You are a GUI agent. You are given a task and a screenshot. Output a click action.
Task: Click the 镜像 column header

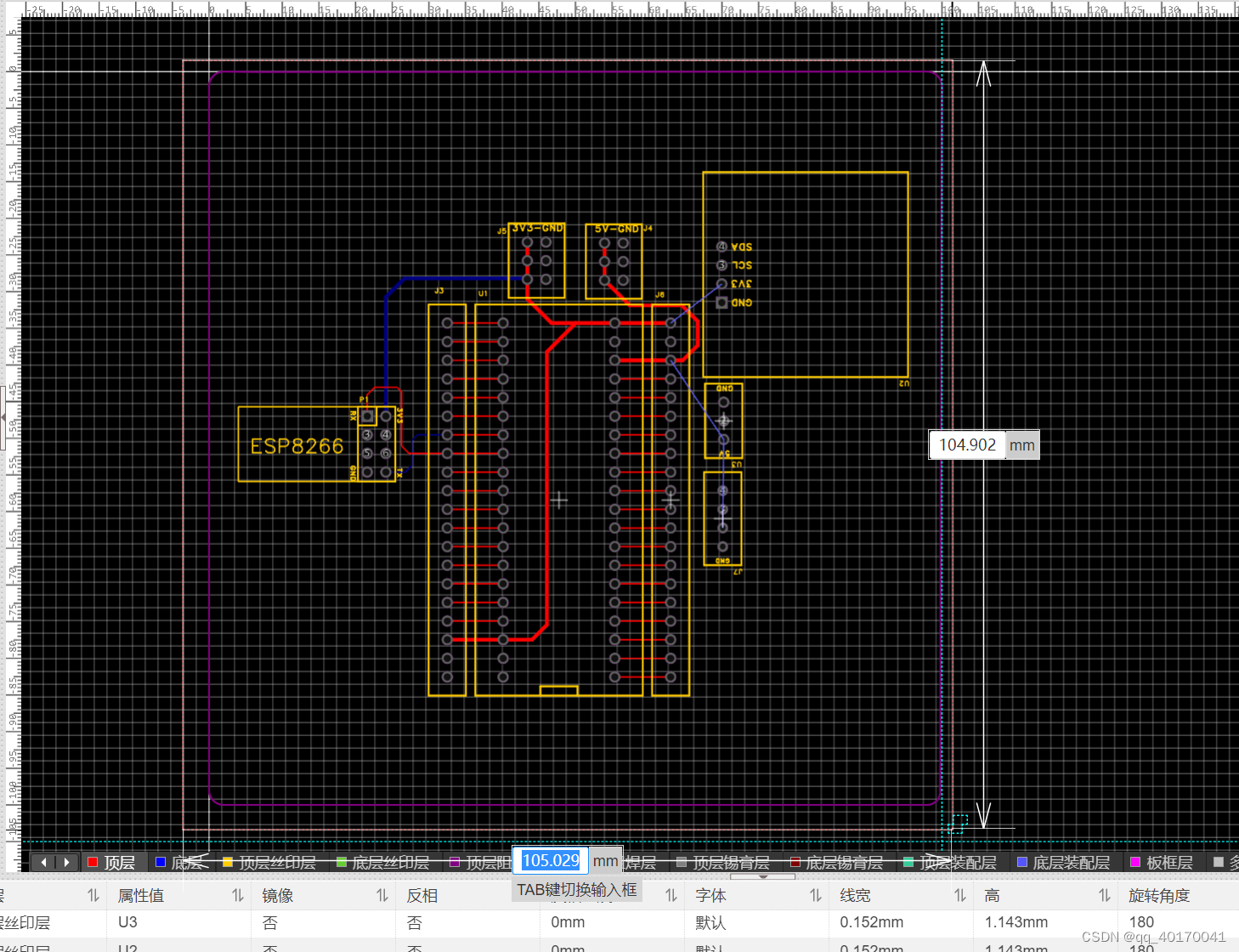278,896
